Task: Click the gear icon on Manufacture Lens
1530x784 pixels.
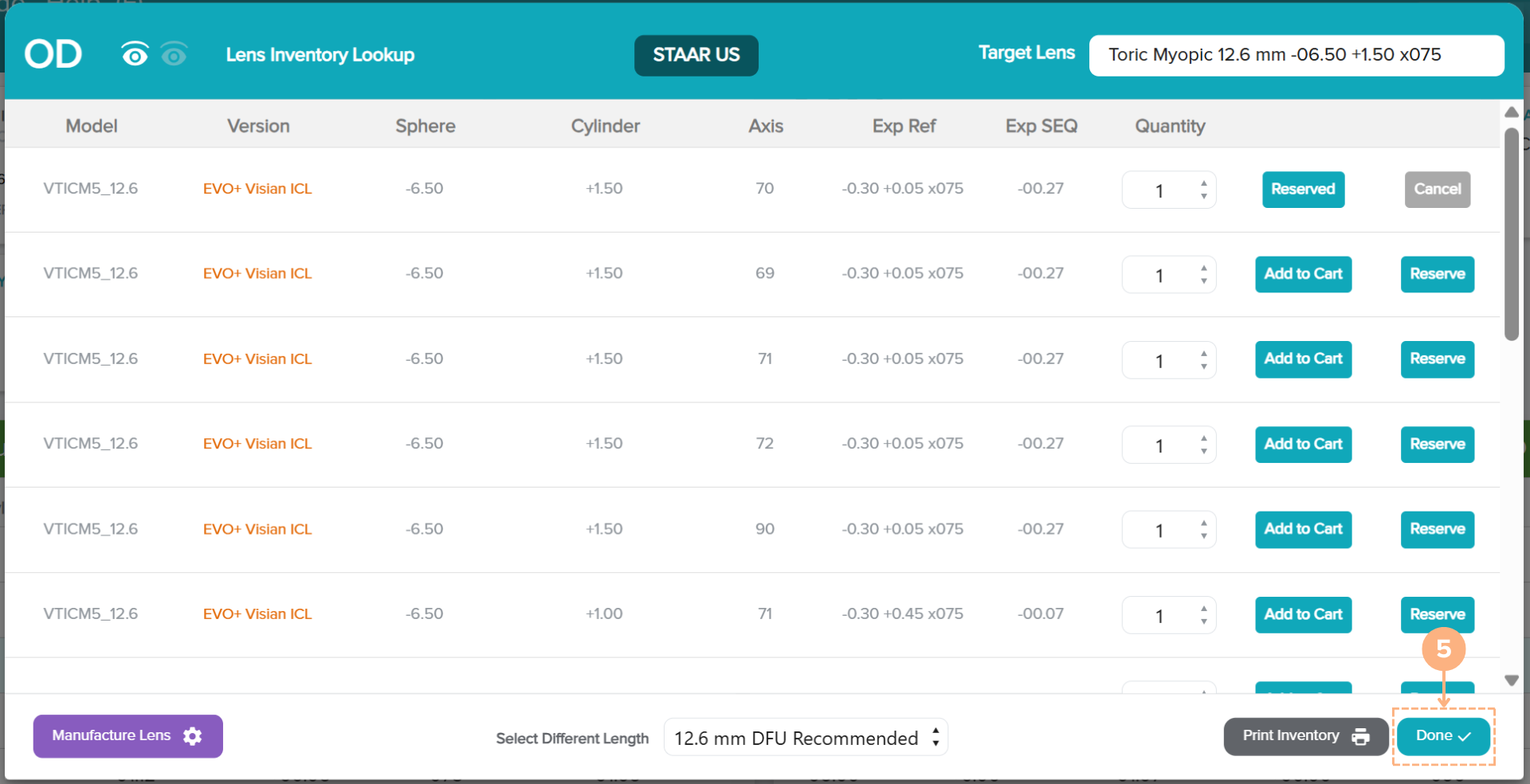Action: tap(193, 736)
